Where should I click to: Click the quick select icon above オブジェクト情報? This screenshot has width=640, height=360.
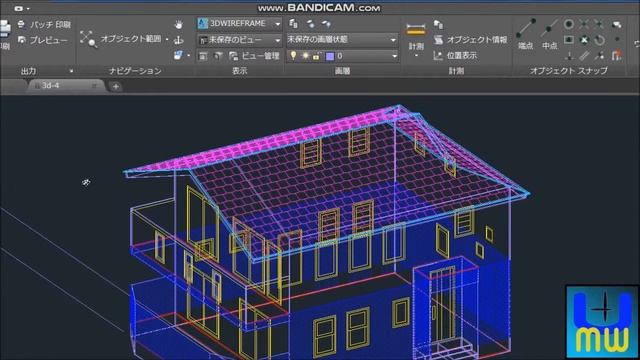pyautogui.click(x=438, y=24)
